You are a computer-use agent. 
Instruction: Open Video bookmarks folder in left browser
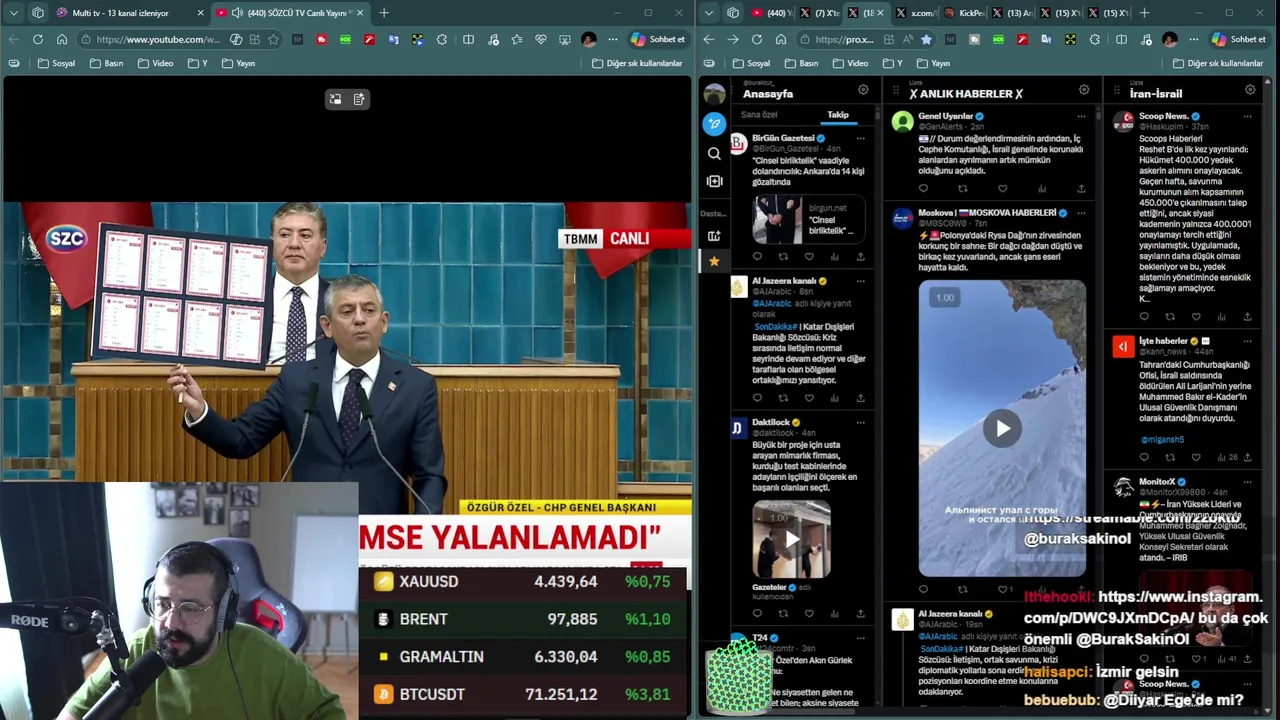155,63
